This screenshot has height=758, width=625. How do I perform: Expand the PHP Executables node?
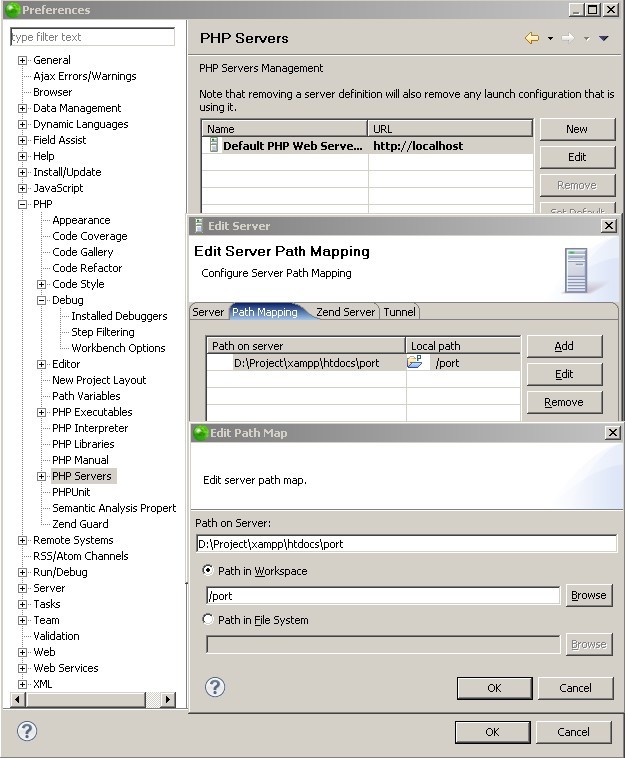[x=42, y=412]
